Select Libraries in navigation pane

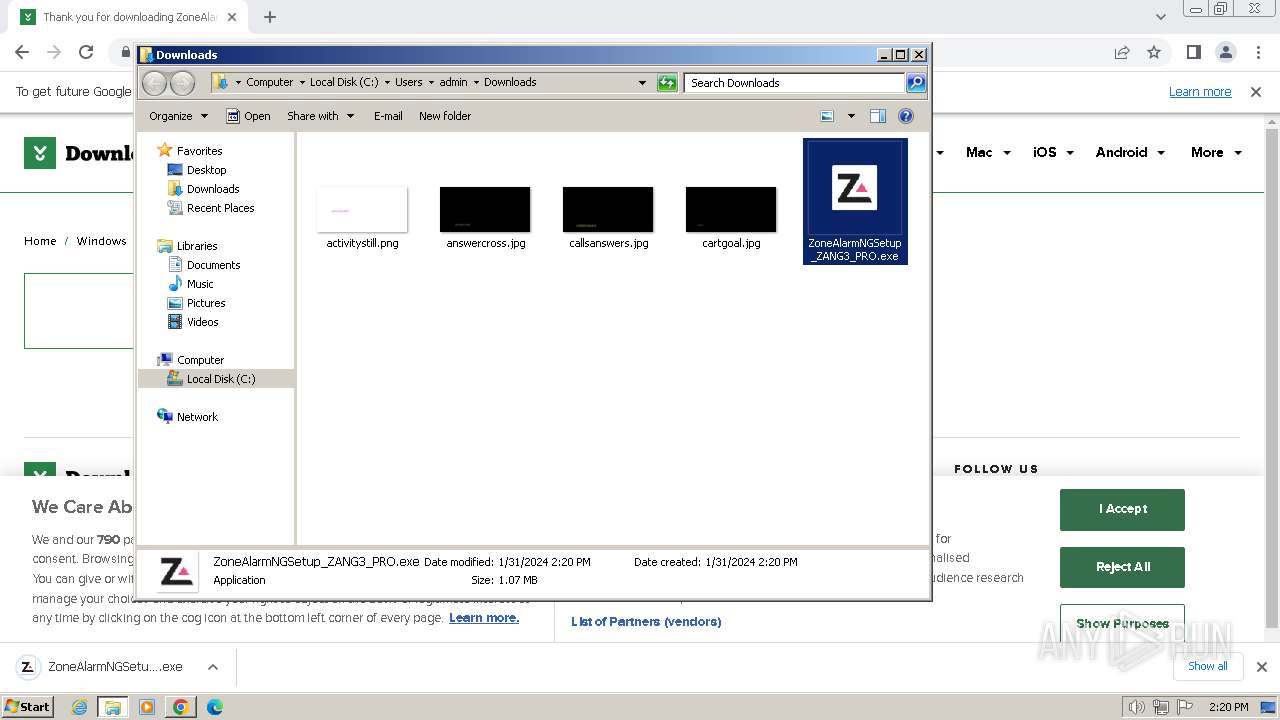(x=197, y=246)
